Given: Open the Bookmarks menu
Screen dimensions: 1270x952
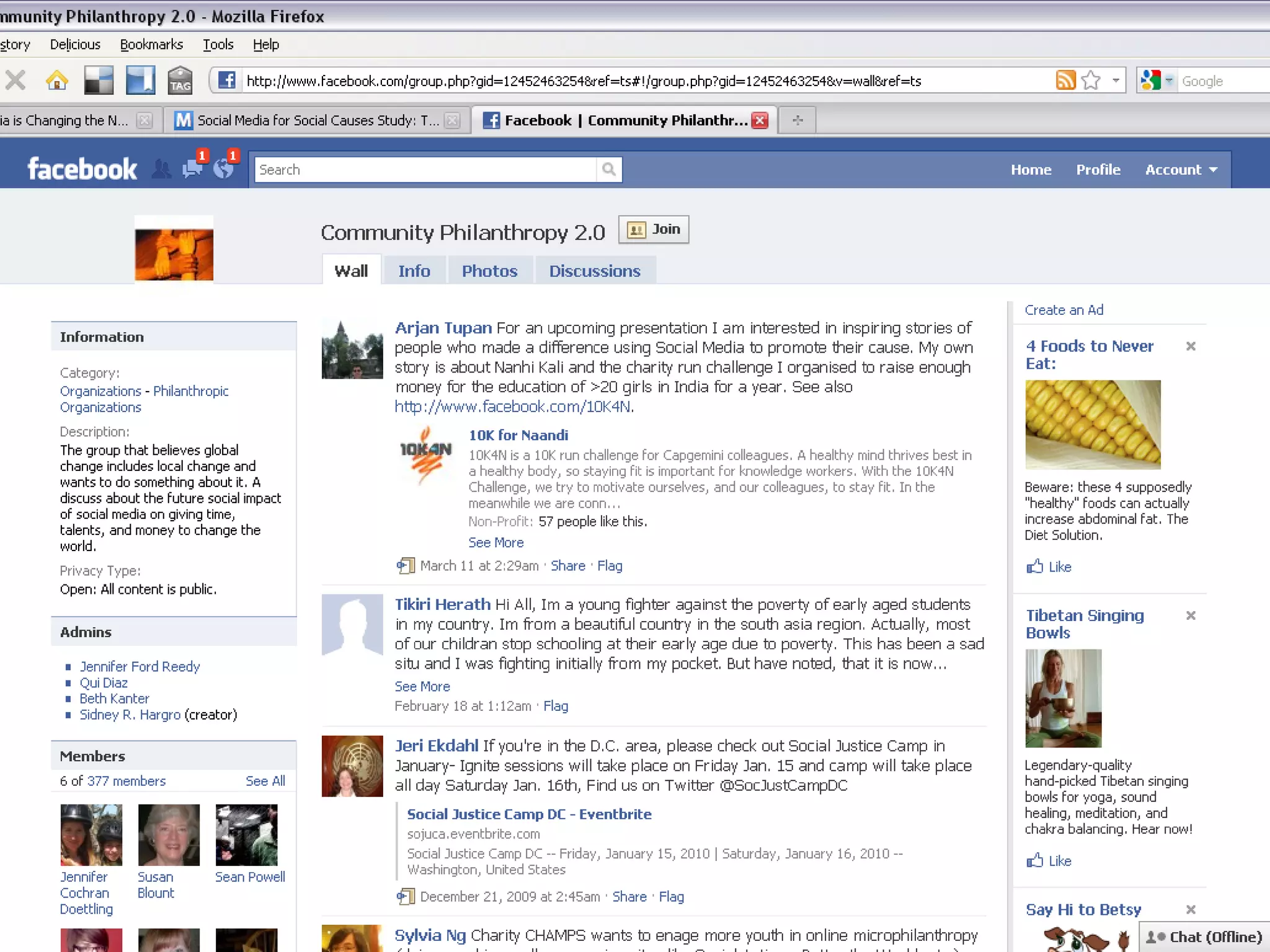Looking at the screenshot, I should 151,45.
